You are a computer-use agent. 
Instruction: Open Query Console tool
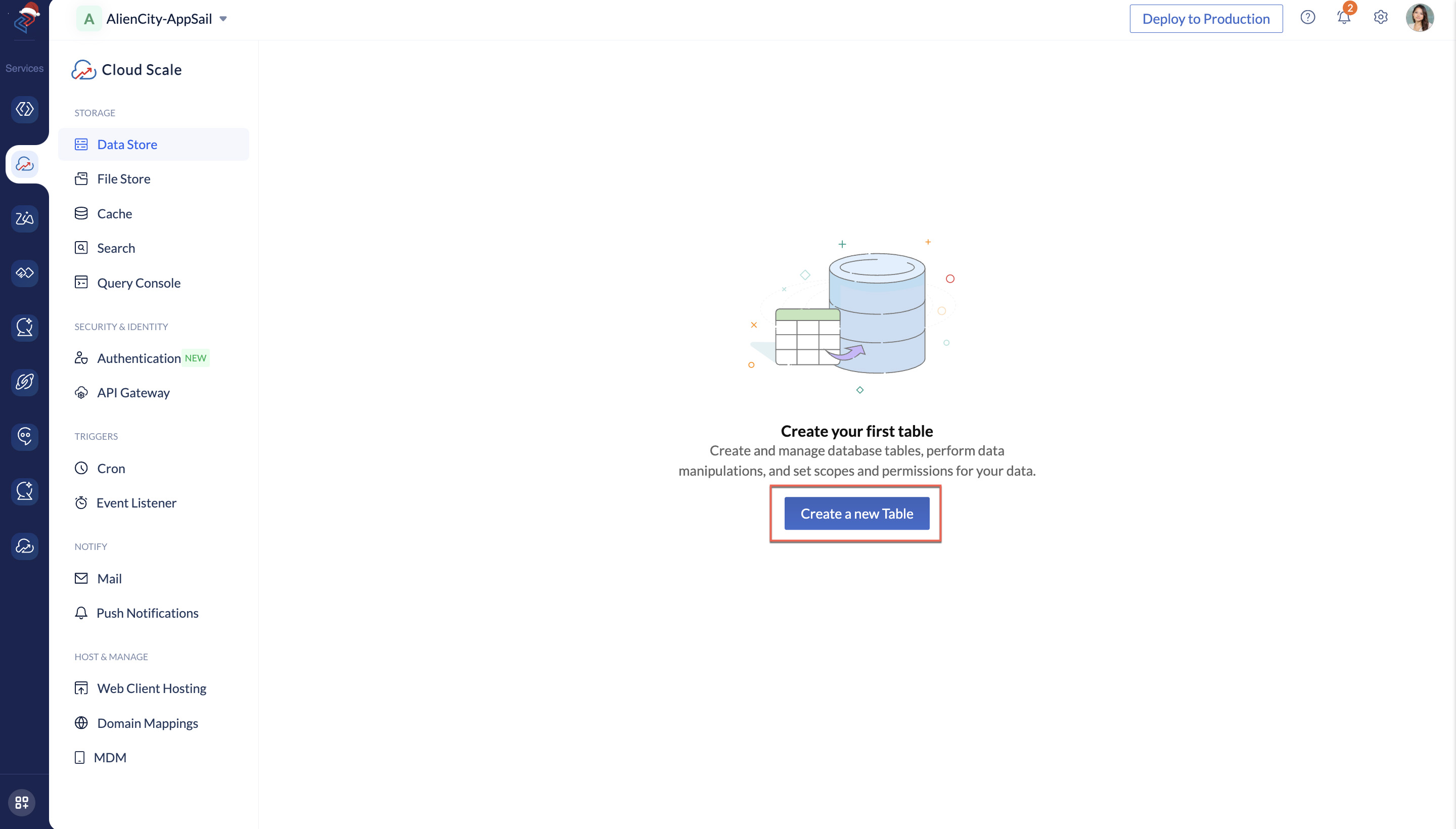point(139,282)
